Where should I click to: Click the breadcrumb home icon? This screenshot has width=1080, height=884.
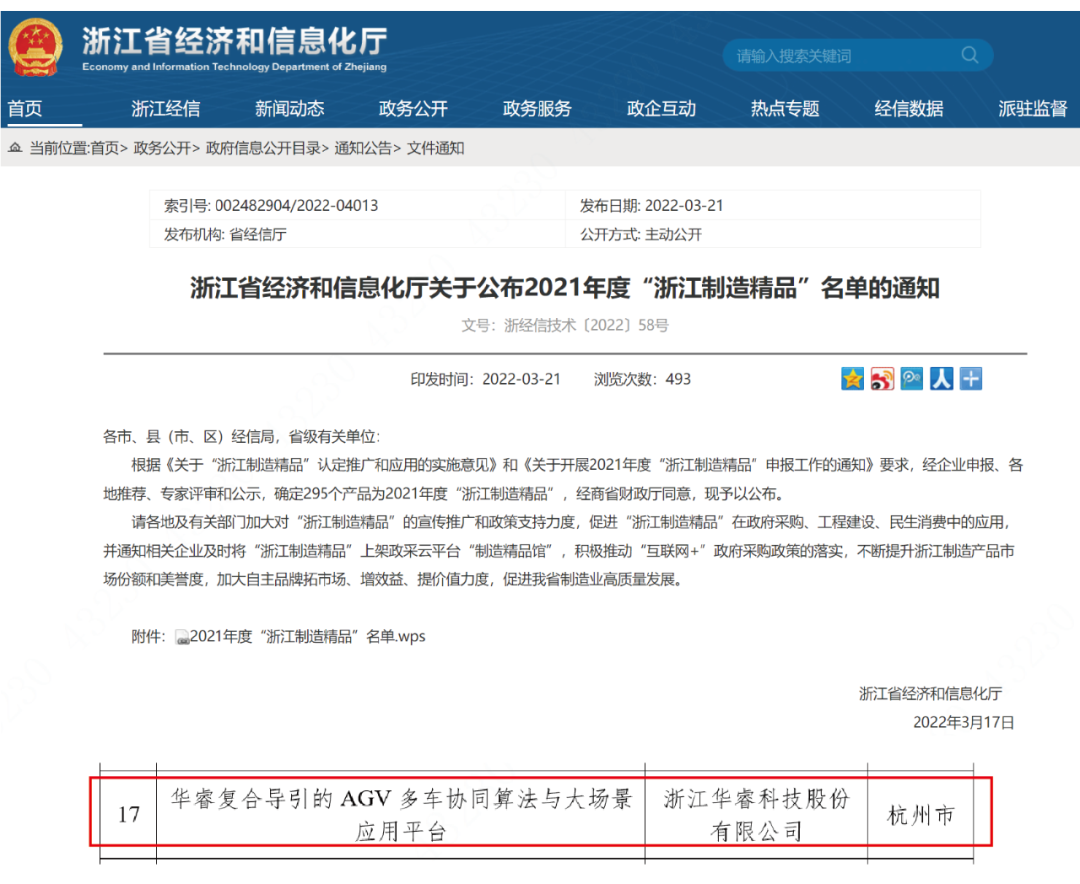pos(15,147)
